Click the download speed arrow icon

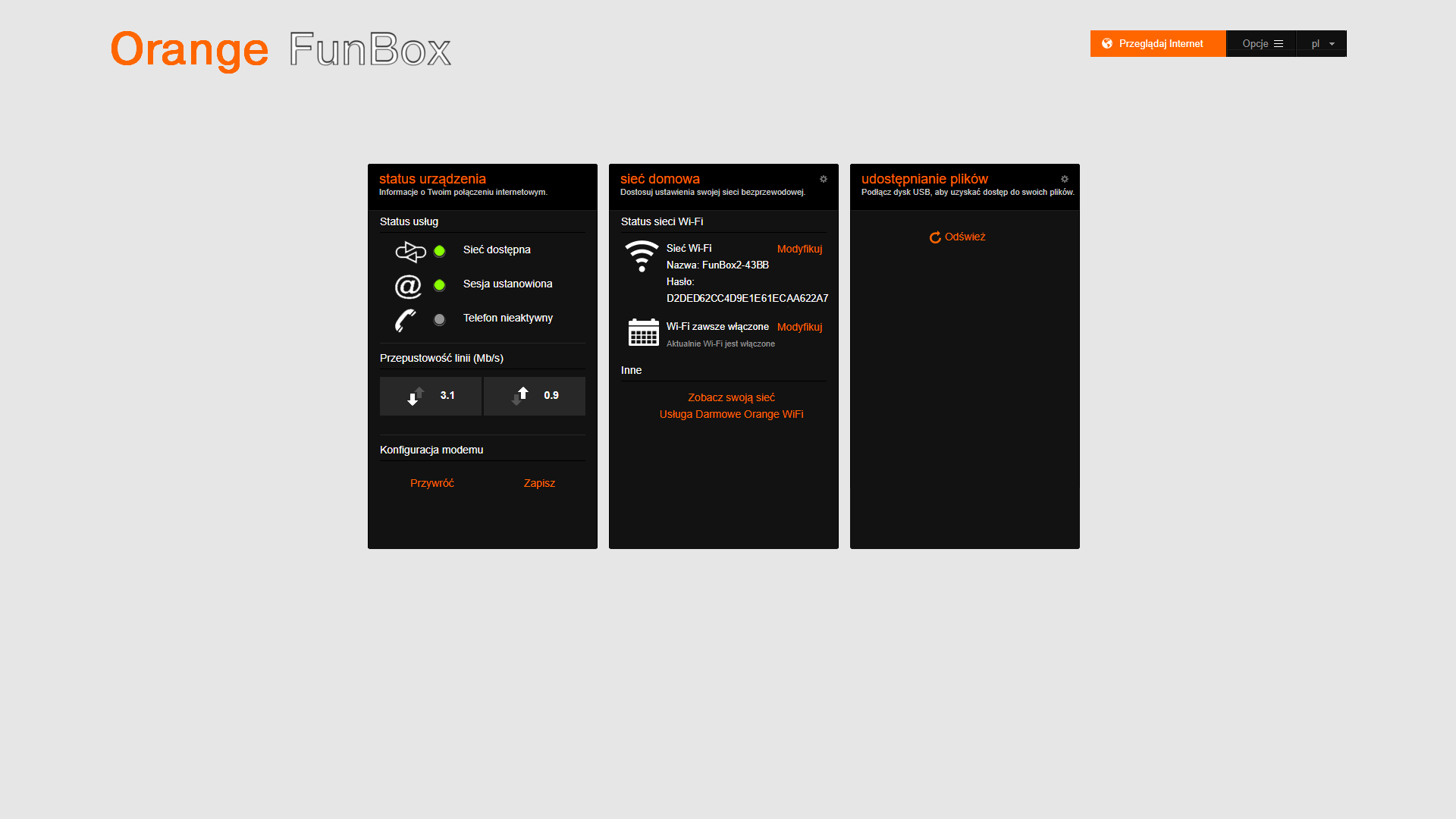[x=416, y=396]
